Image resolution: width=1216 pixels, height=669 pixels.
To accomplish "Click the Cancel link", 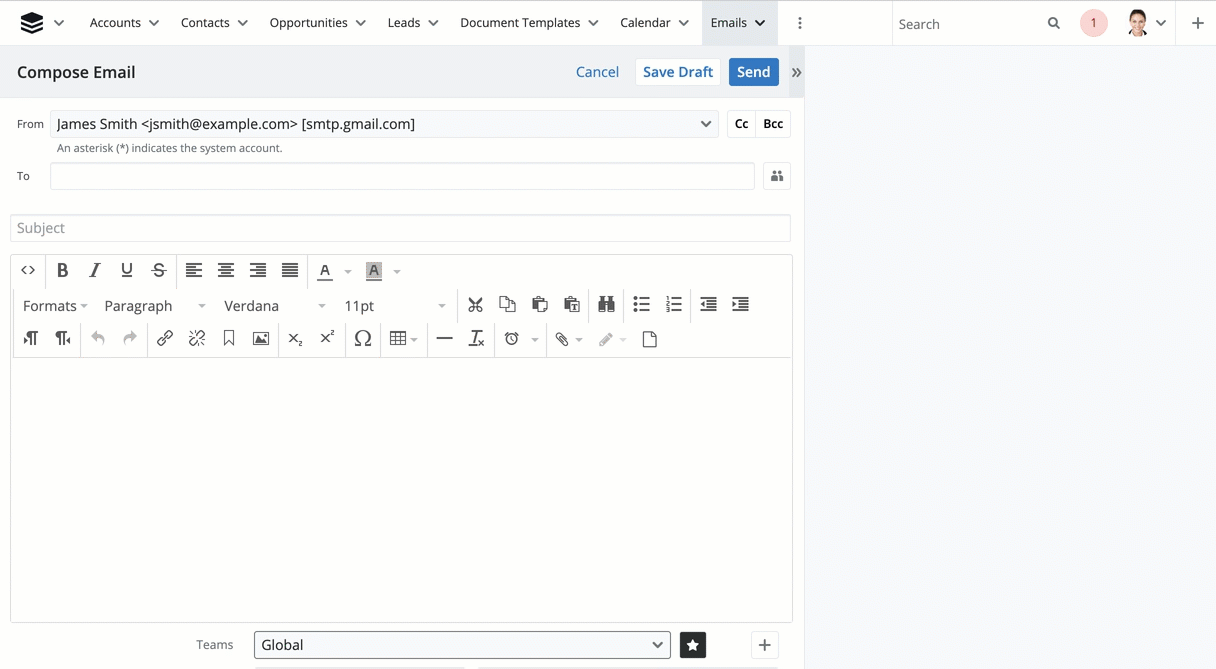I will coord(597,72).
